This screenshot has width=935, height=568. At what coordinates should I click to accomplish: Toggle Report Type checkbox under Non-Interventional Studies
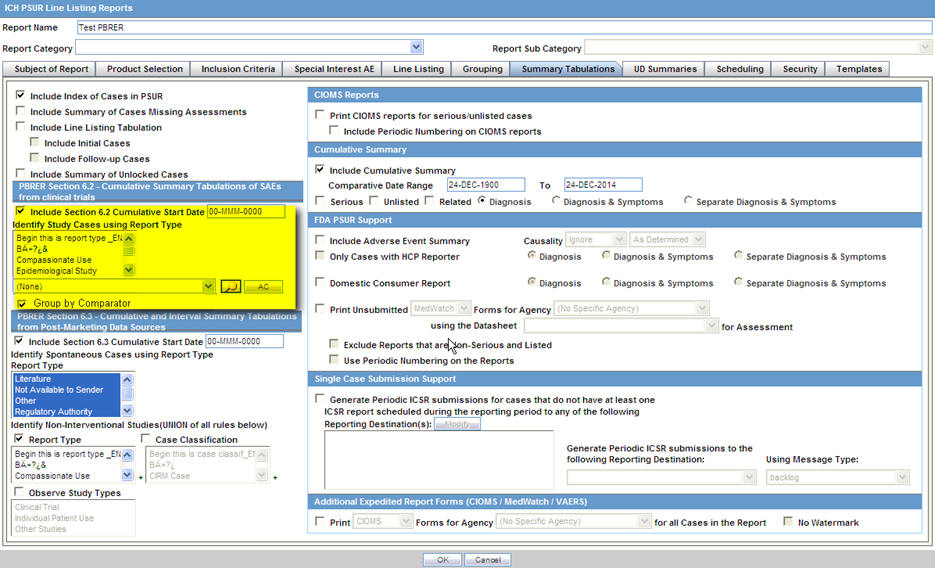(19, 439)
